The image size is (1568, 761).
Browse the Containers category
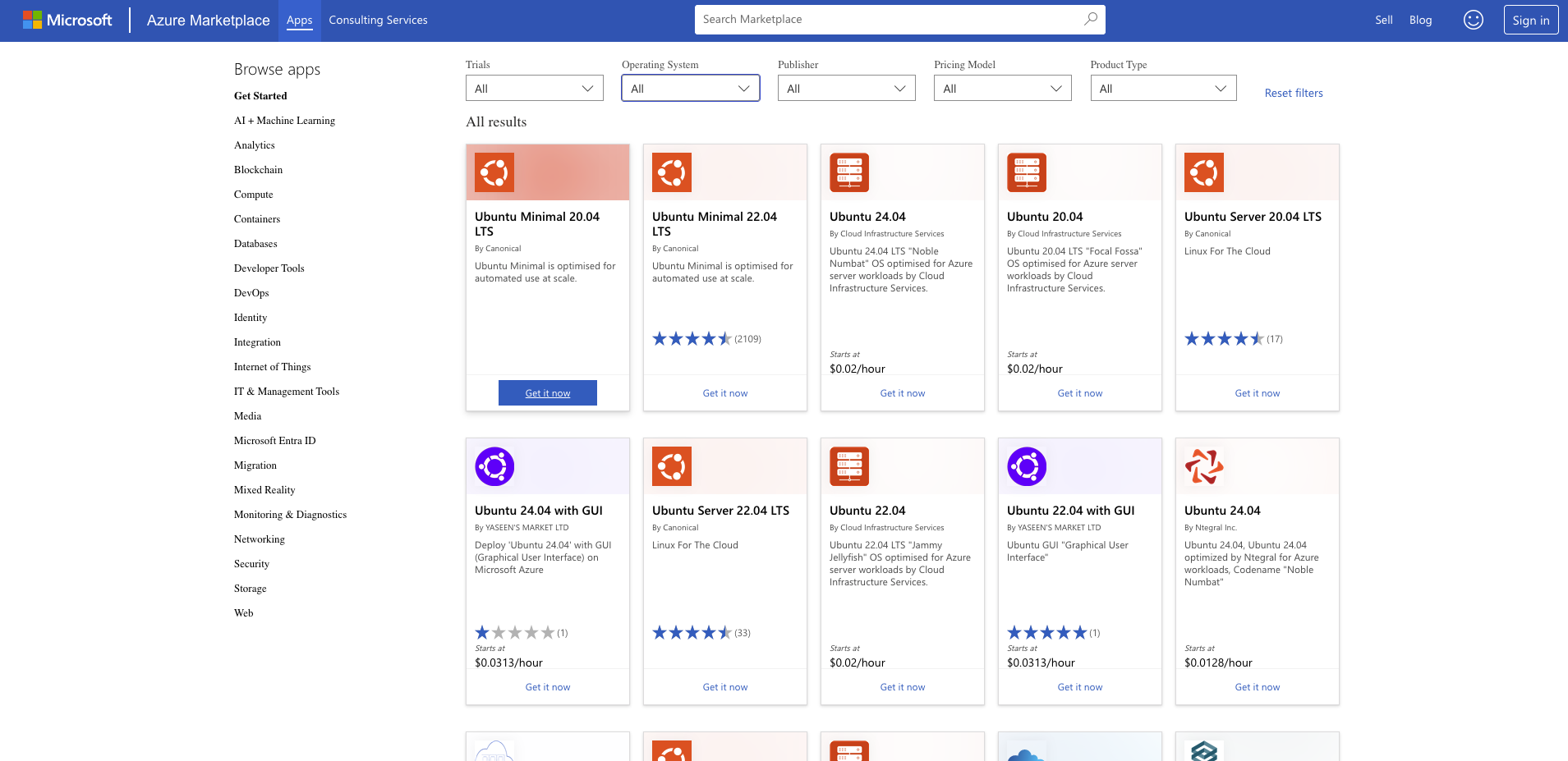(257, 219)
